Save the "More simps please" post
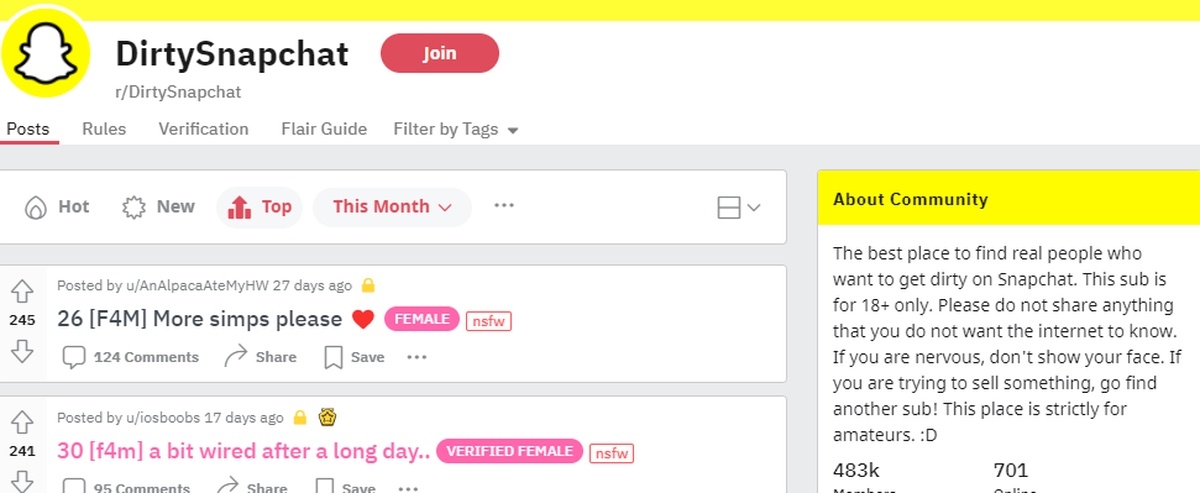 (355, 357)
